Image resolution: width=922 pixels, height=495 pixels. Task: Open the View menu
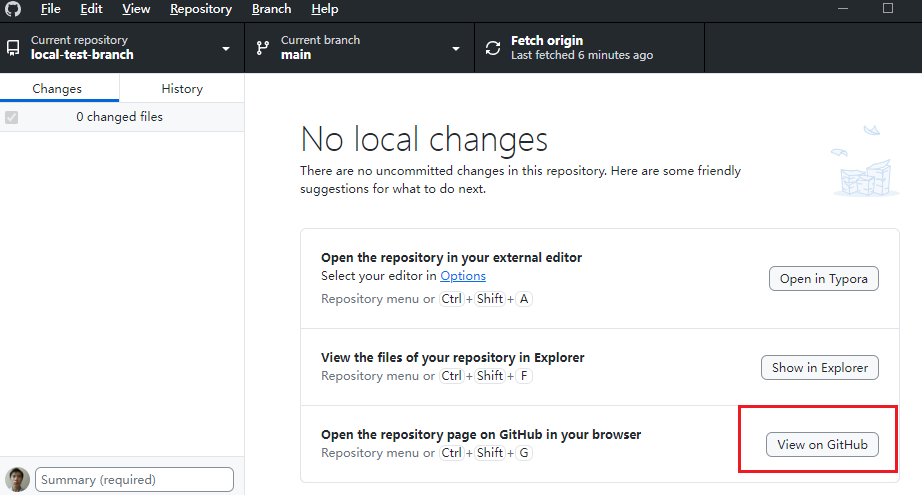click(x=136, y=9)
